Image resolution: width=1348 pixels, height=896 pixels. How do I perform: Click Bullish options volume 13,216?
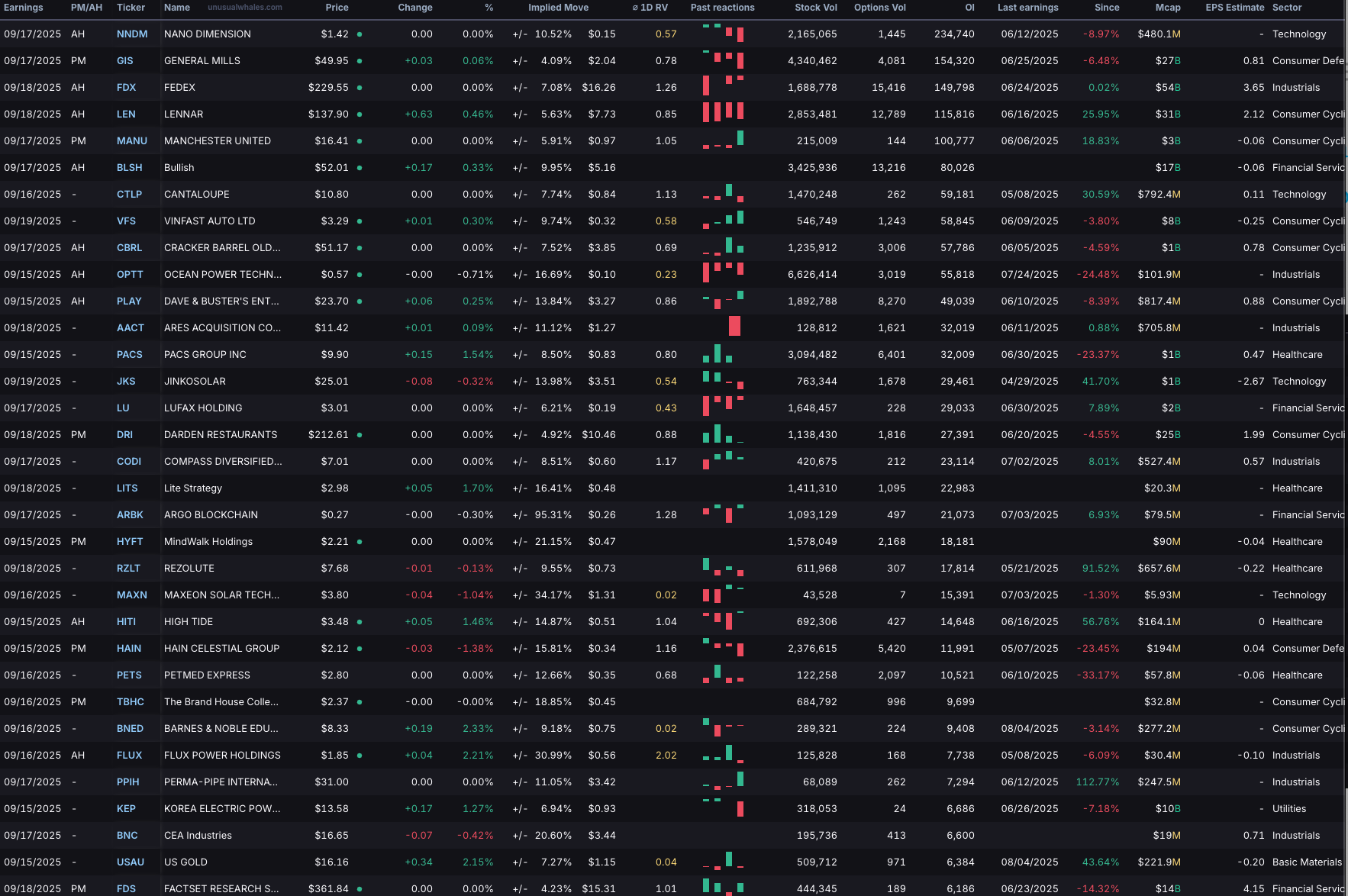point(888,168)
